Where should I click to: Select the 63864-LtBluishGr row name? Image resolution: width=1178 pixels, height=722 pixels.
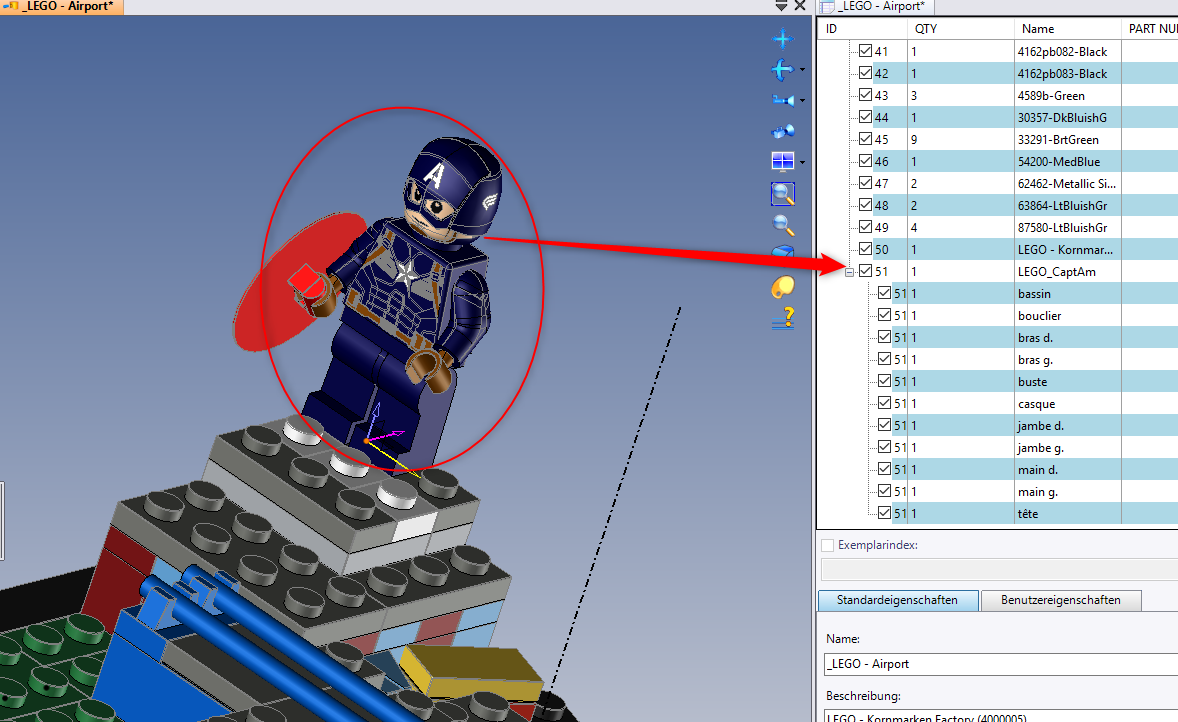pos(1062,206)
